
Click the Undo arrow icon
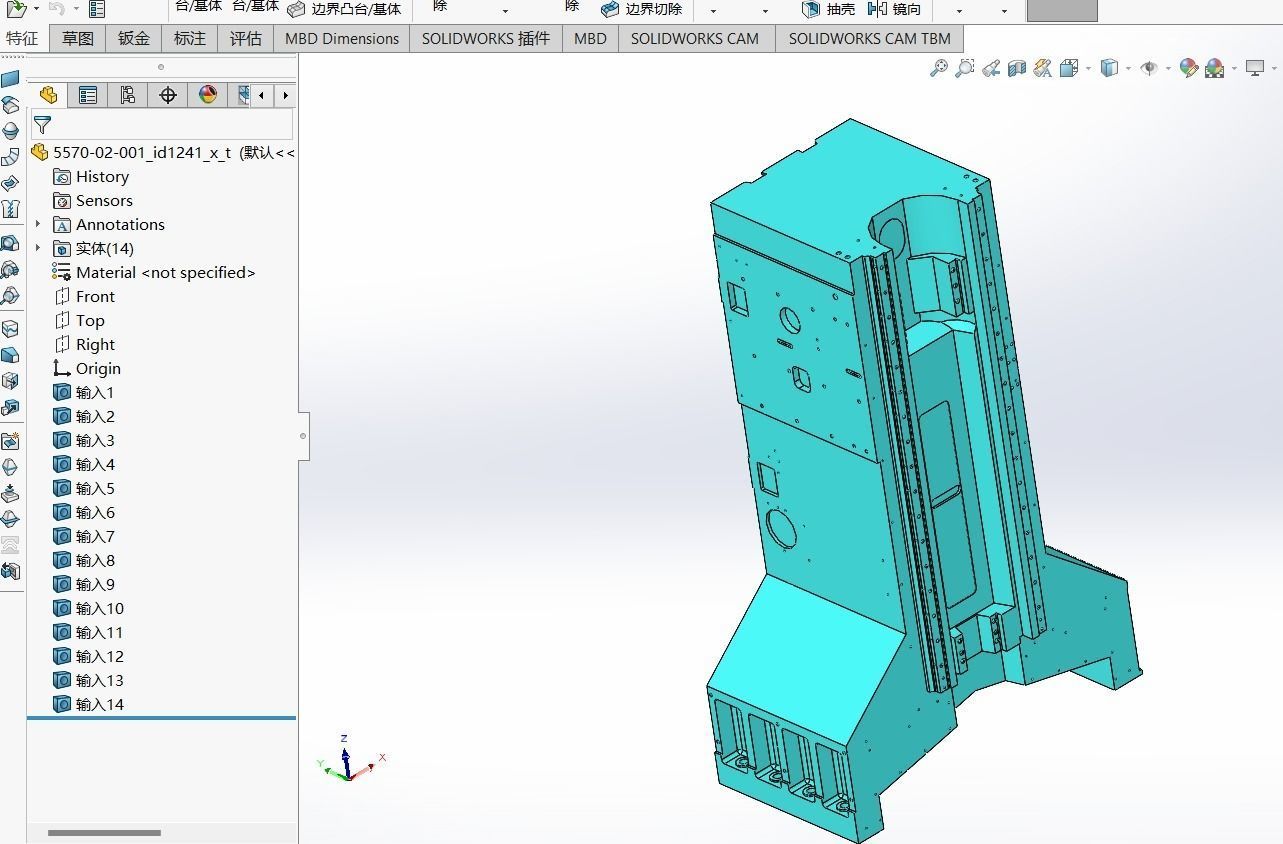pos(57,8)
